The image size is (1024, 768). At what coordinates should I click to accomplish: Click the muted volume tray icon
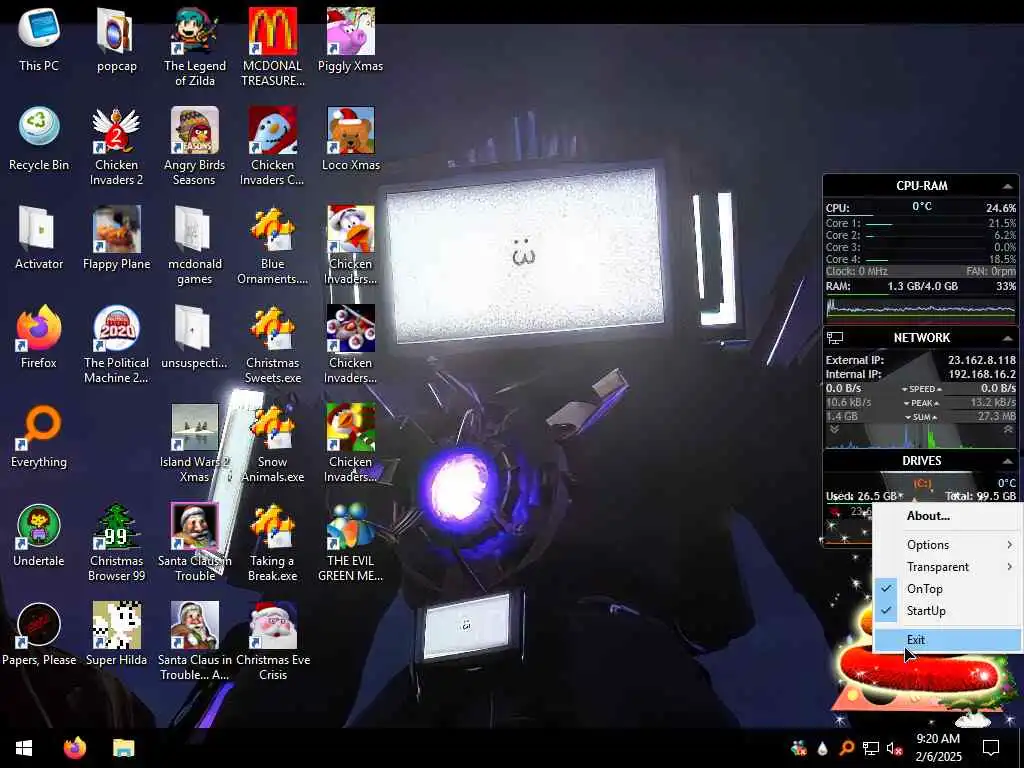(x=894, y=748)
